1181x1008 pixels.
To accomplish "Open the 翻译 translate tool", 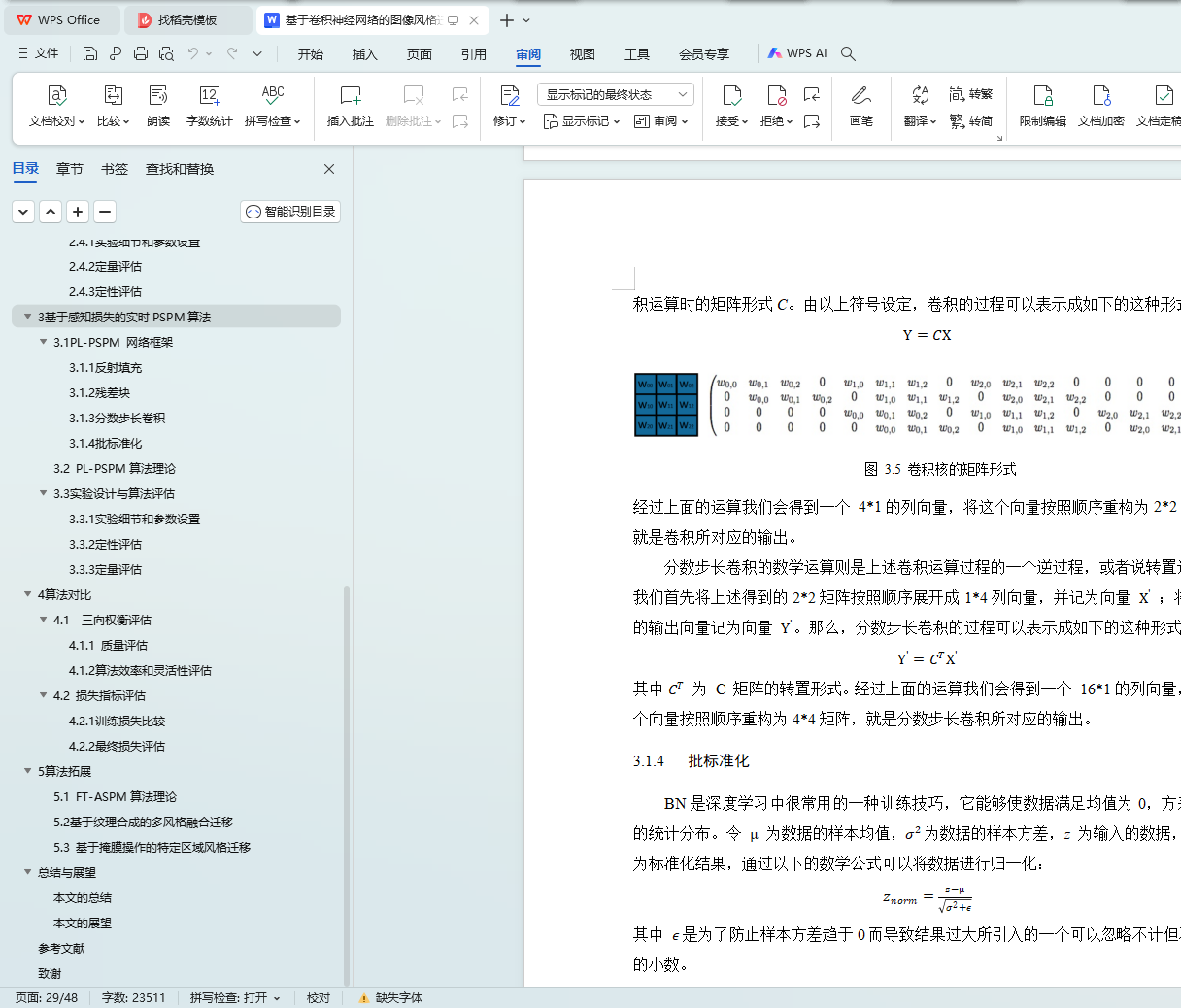I will coord(920,106).
